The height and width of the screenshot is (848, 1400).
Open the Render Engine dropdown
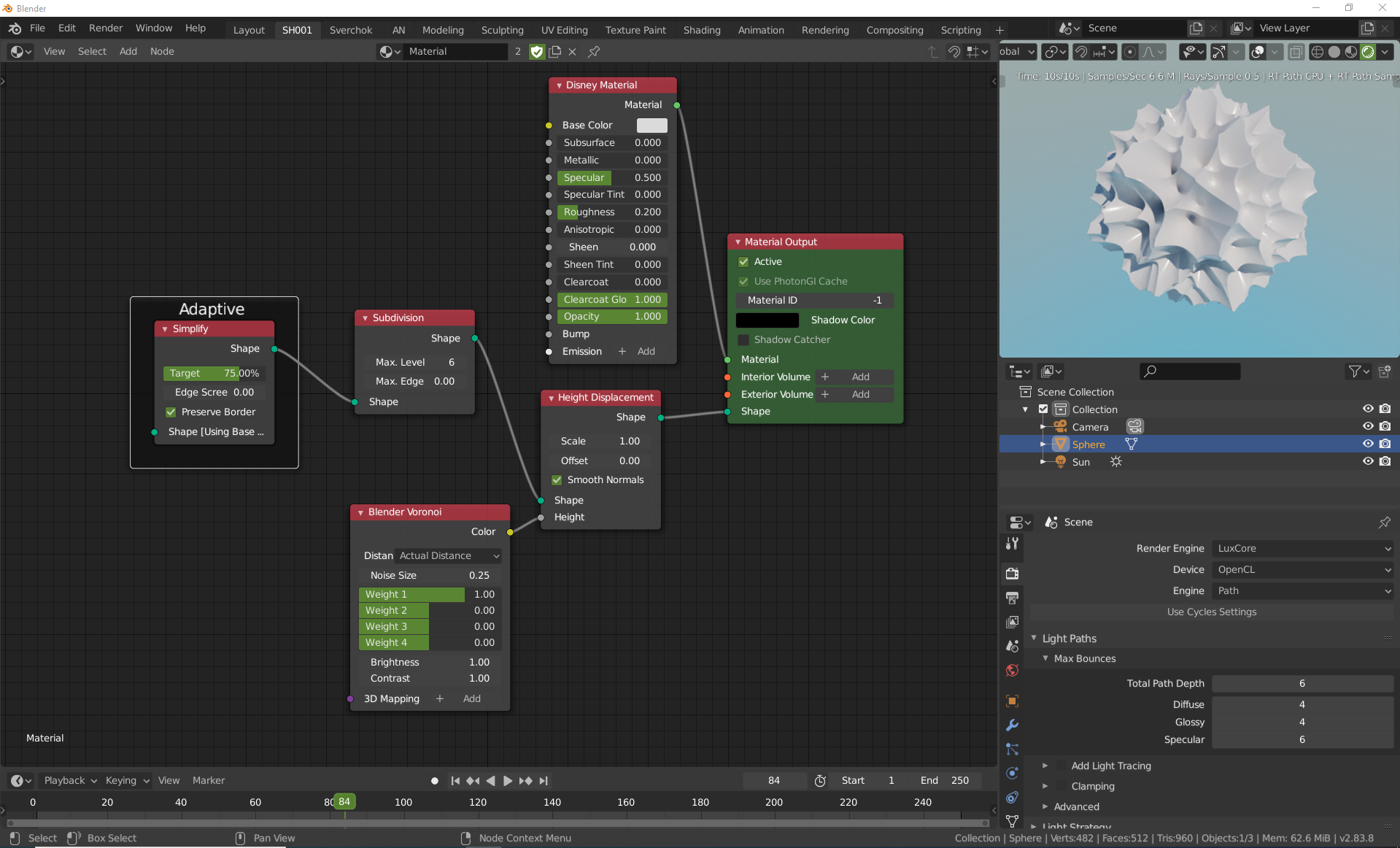(x=1302, y=549)
